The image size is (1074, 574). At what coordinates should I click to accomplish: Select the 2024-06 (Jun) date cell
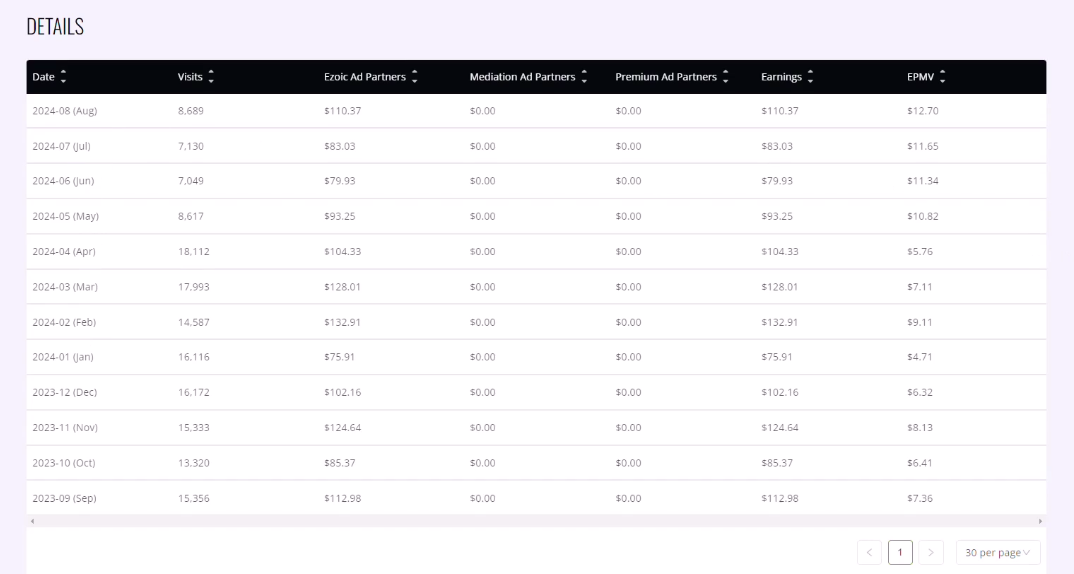pos(63,181)
